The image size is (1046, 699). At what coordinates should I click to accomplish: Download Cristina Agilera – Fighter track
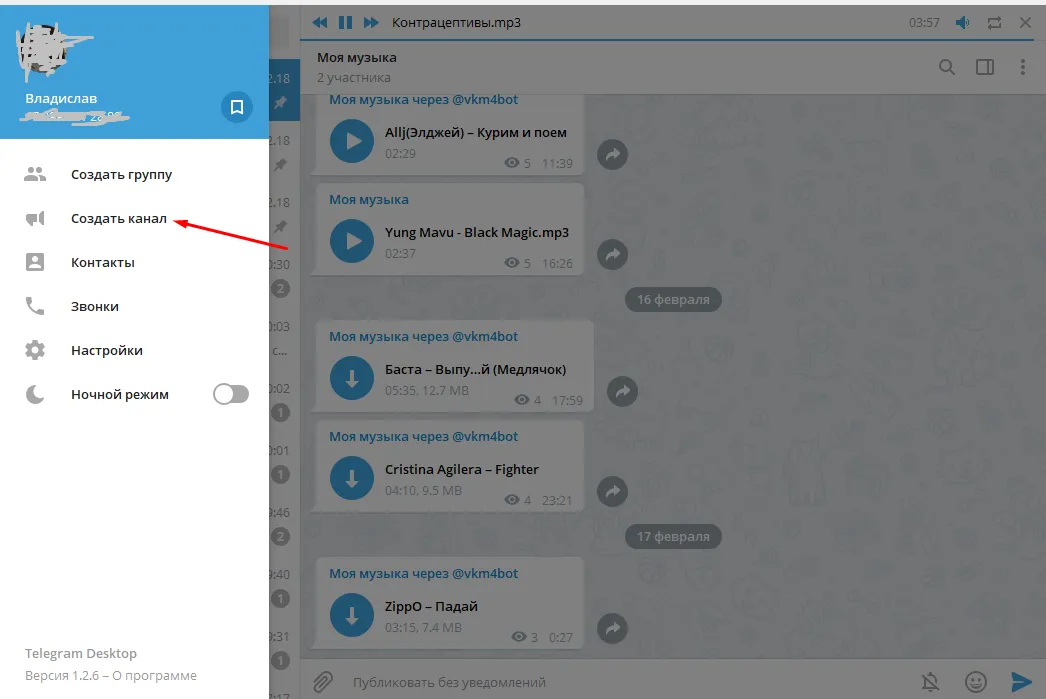(x=352, y=478)
